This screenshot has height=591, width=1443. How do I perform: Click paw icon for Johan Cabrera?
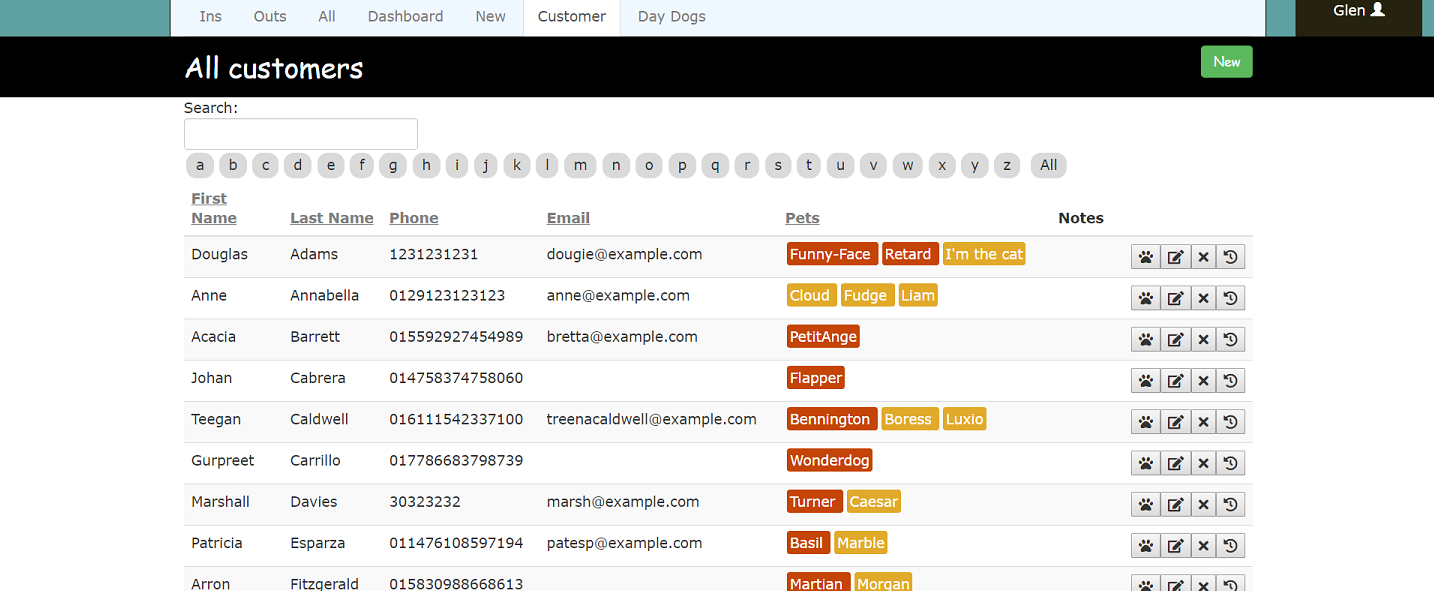tap(1146, 380)
